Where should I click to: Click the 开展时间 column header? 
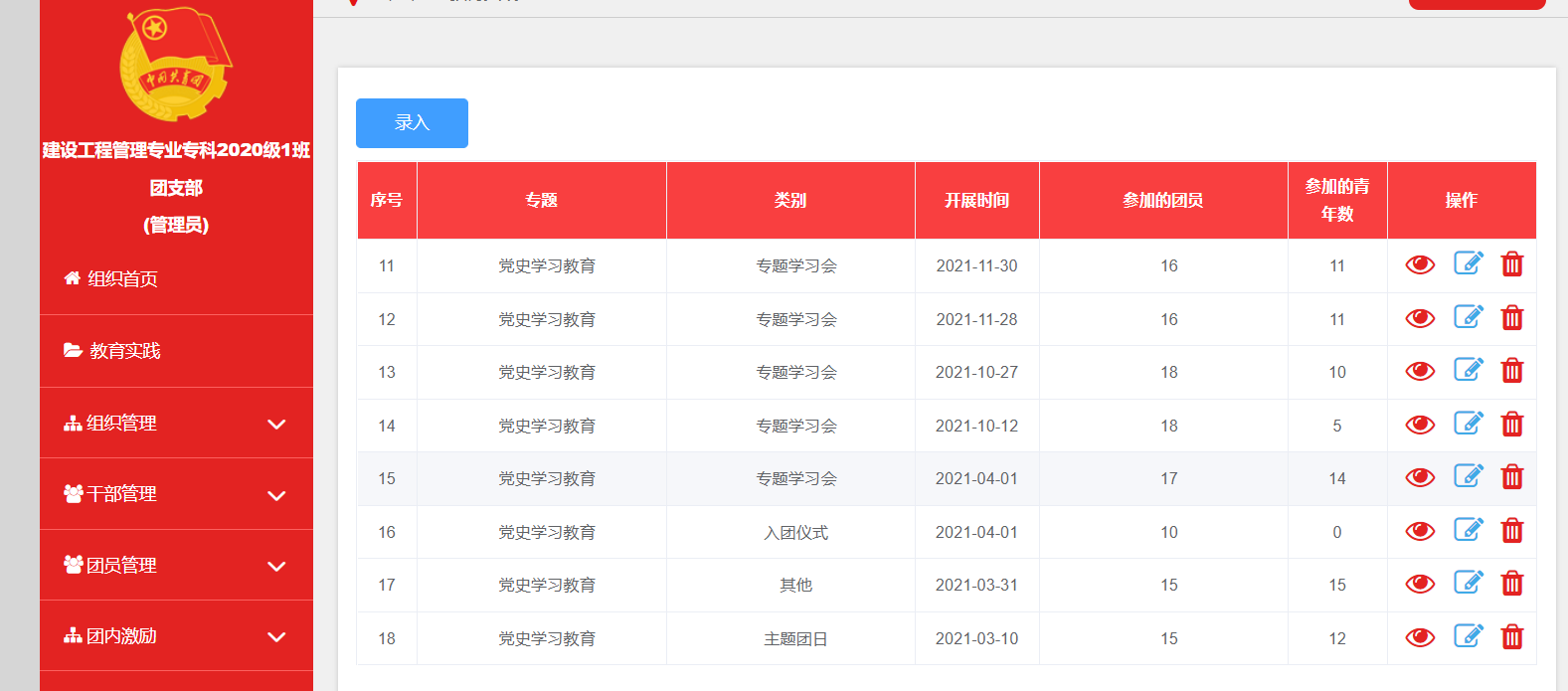976,201
